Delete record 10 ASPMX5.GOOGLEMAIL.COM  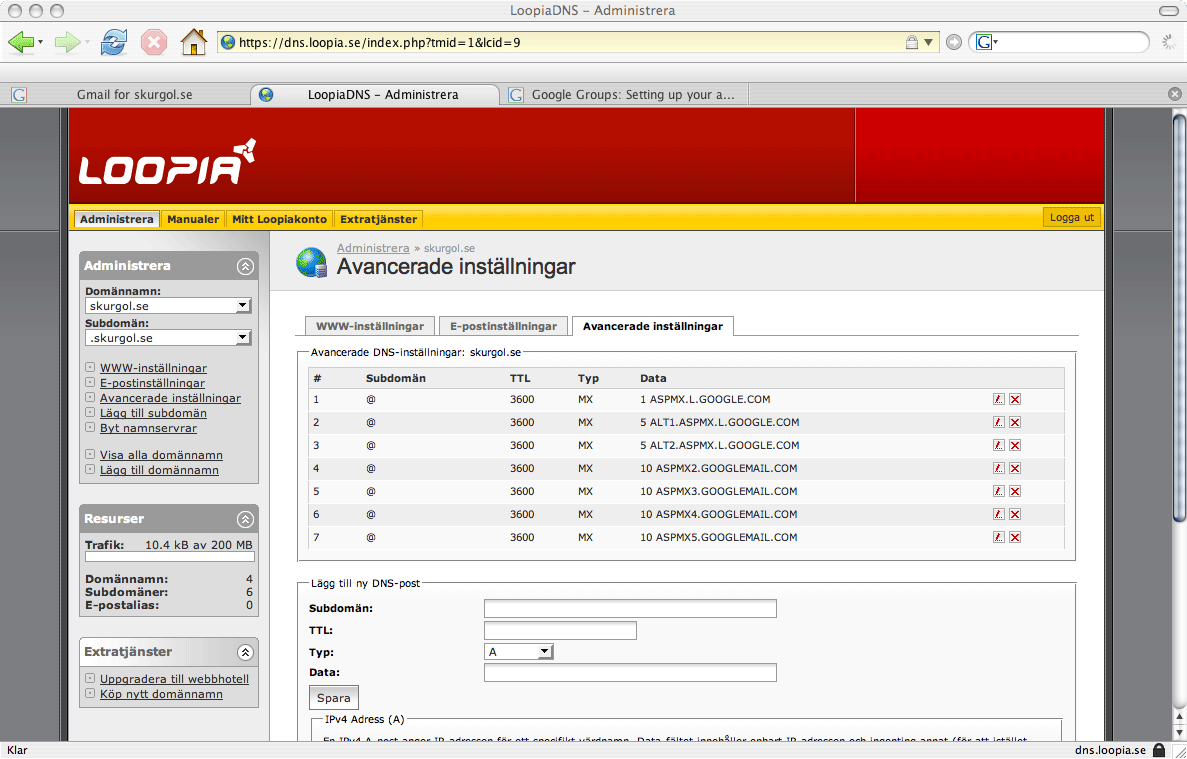coord(1015,537)
